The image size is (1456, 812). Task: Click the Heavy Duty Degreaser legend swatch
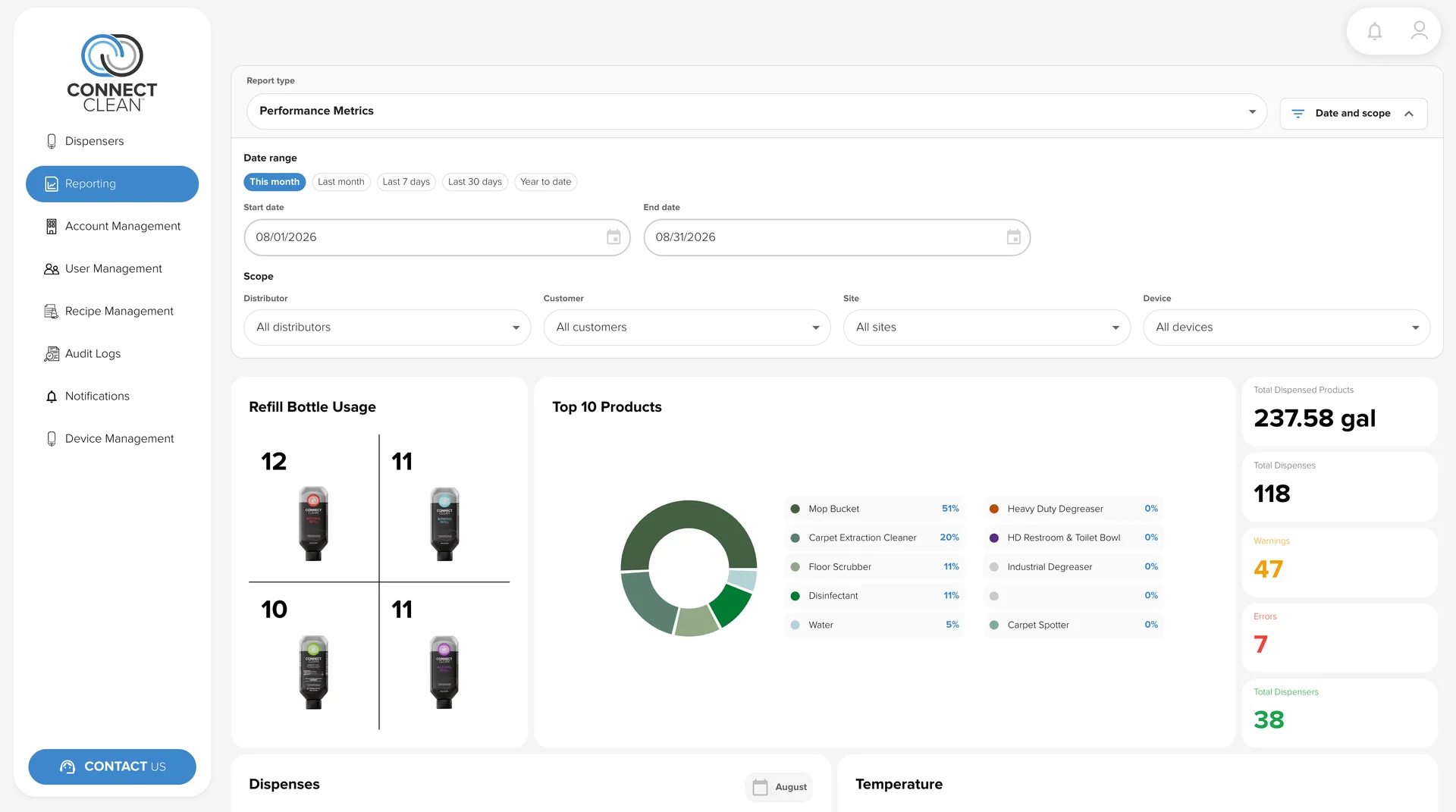993,509
